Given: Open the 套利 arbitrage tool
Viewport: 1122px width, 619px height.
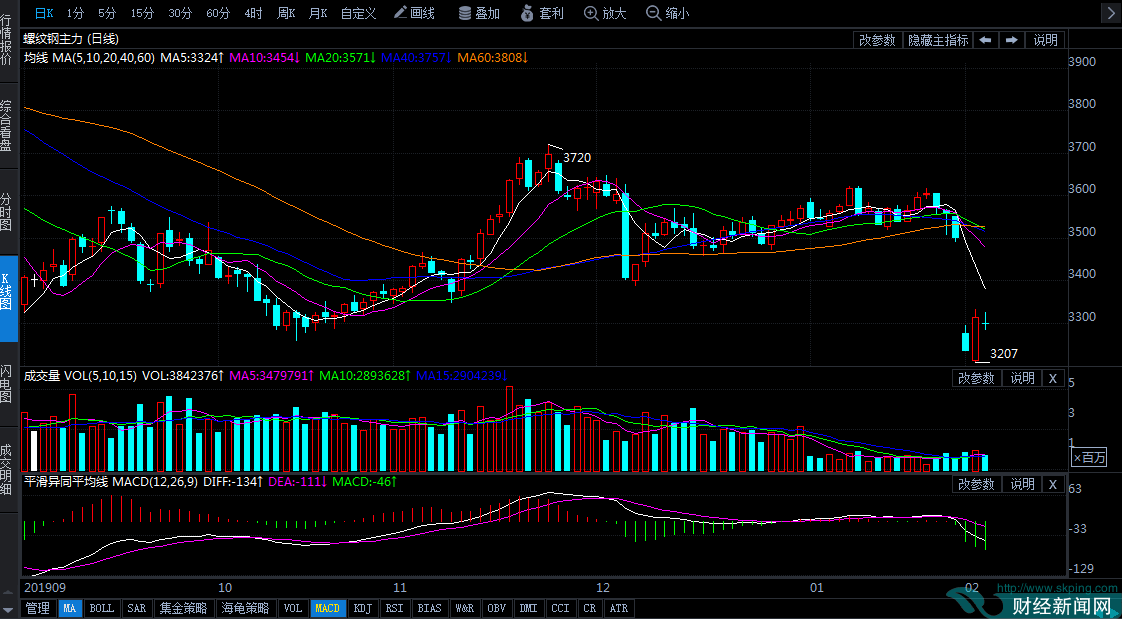Looking at the screenshot, I should click(x=542, y=12).
